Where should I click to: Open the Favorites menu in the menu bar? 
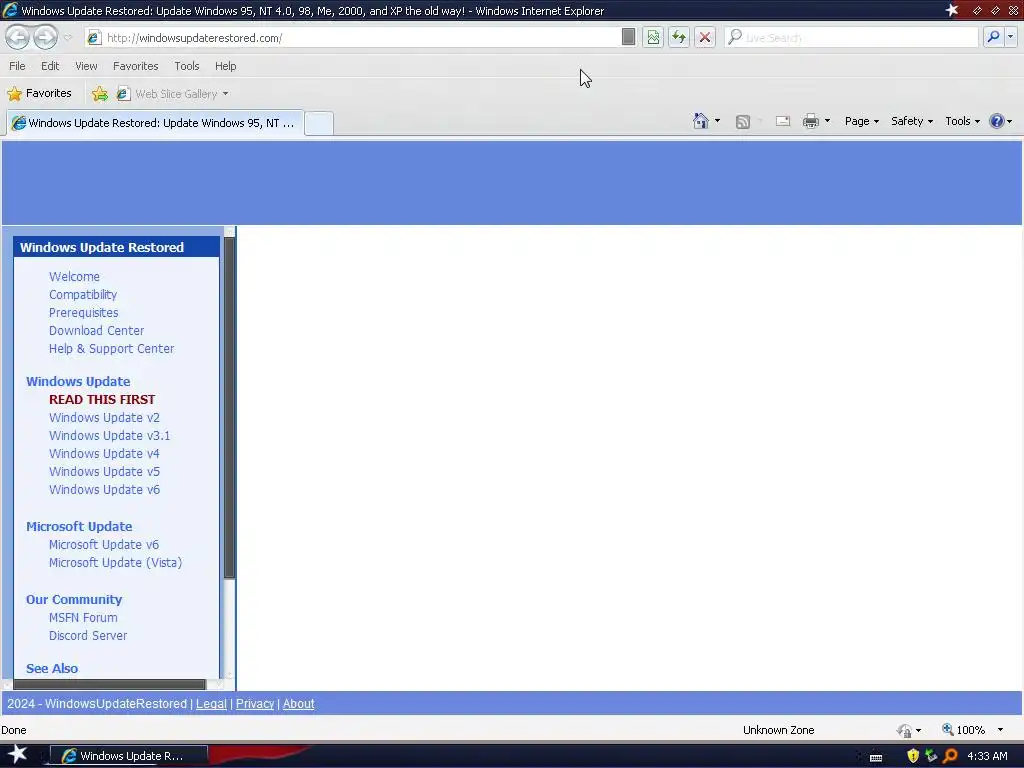[135, 66]
